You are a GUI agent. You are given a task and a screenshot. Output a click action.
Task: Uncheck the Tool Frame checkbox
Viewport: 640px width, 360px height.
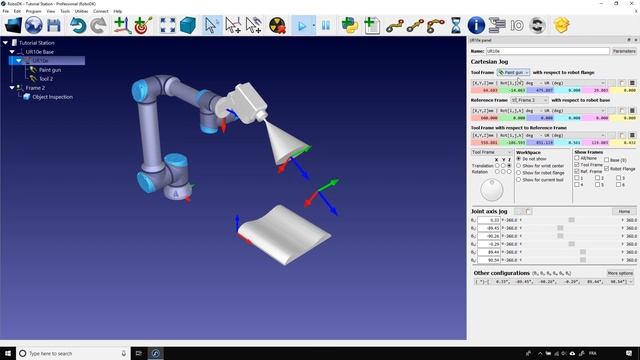[577, 165]
